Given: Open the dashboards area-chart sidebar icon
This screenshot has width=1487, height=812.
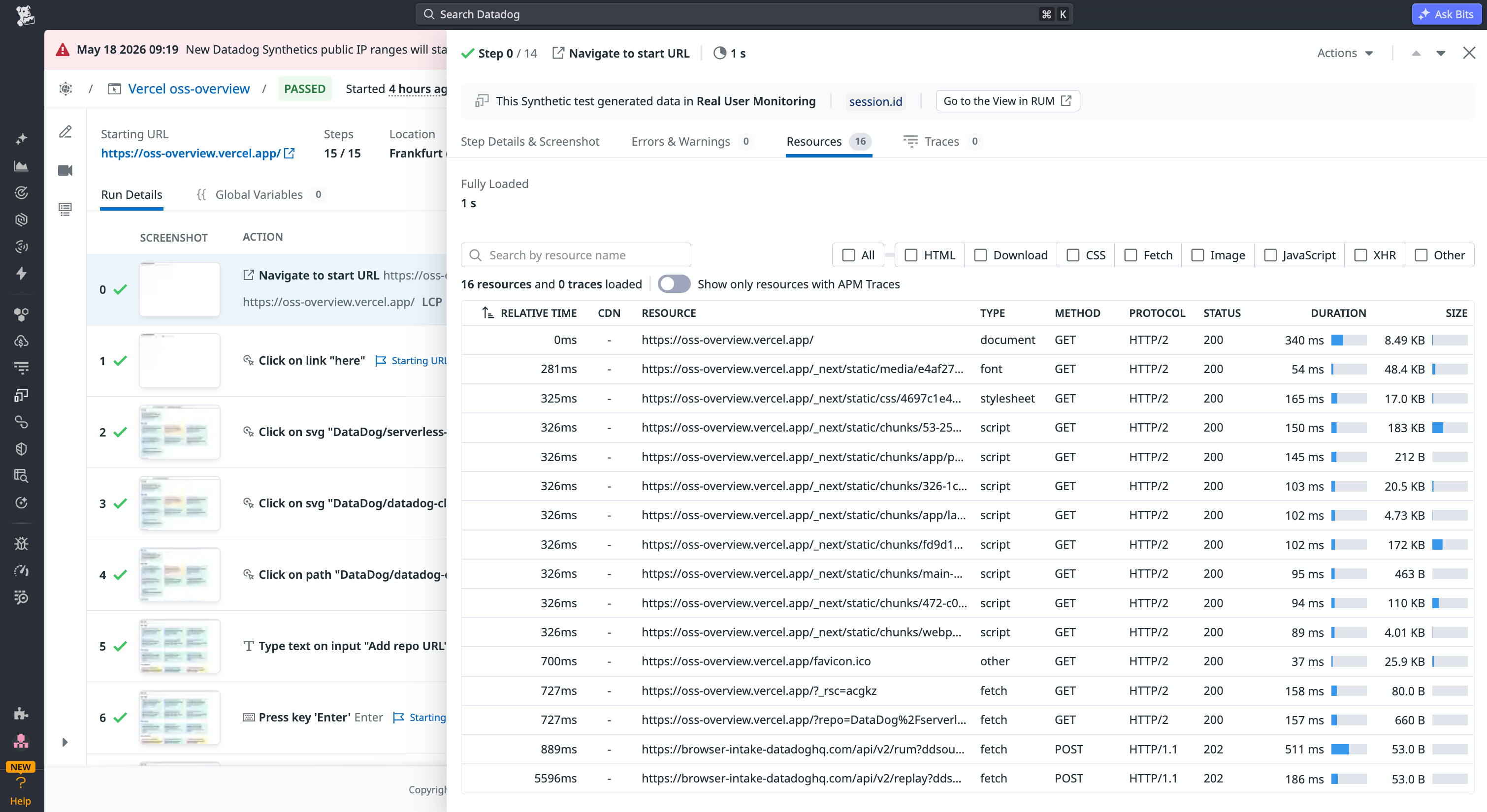Looking at the screenshot, I should click(21, 166).
